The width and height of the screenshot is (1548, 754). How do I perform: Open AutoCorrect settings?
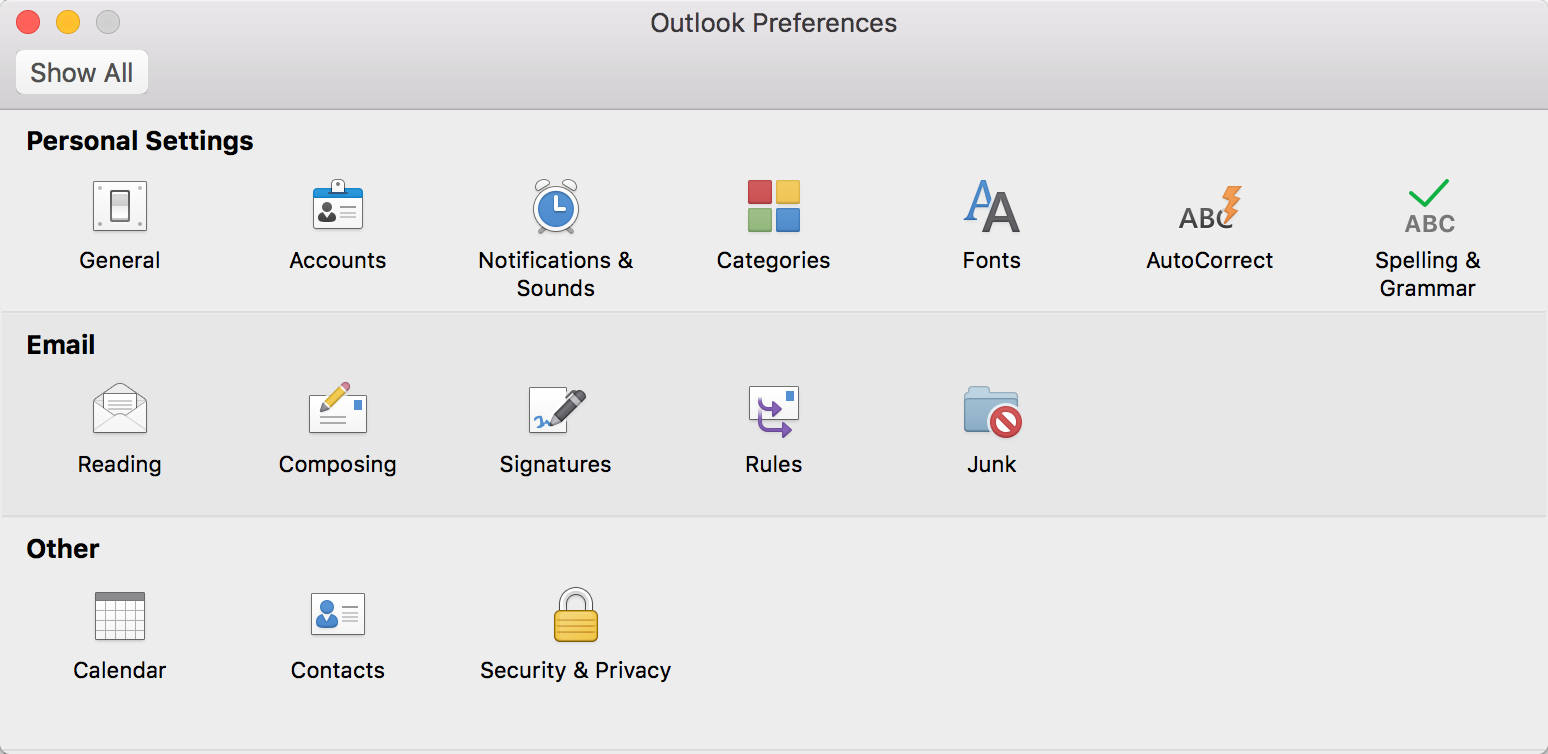(x=1209, y=207)
